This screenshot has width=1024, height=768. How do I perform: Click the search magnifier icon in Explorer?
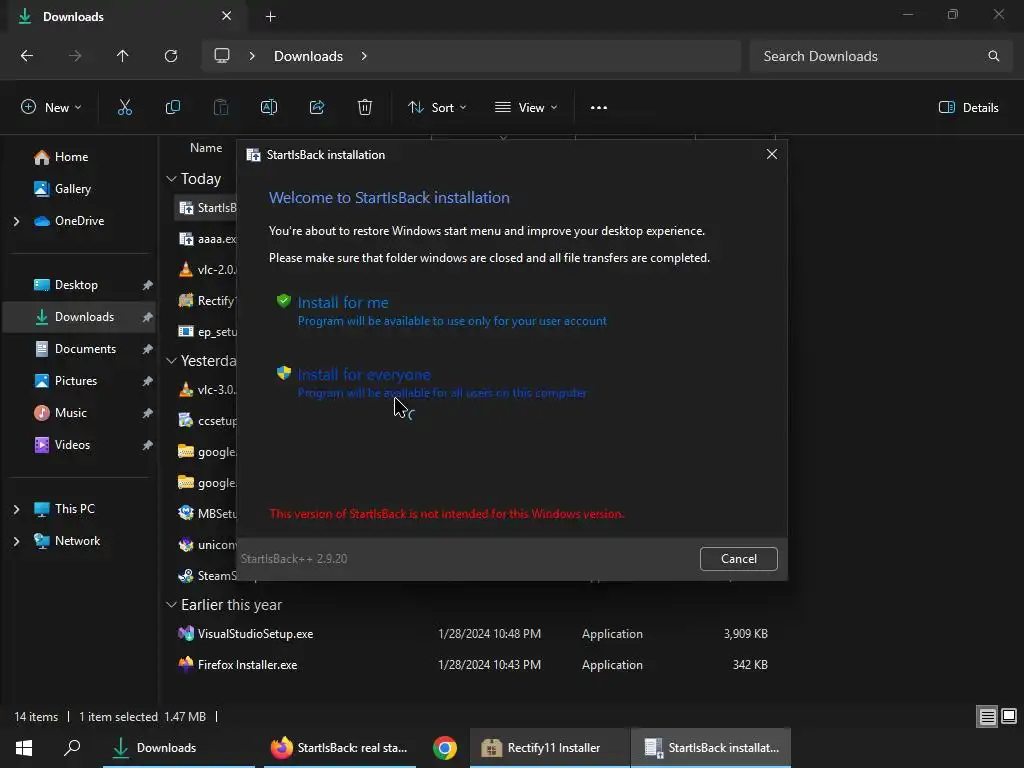[x=993, y=56]
